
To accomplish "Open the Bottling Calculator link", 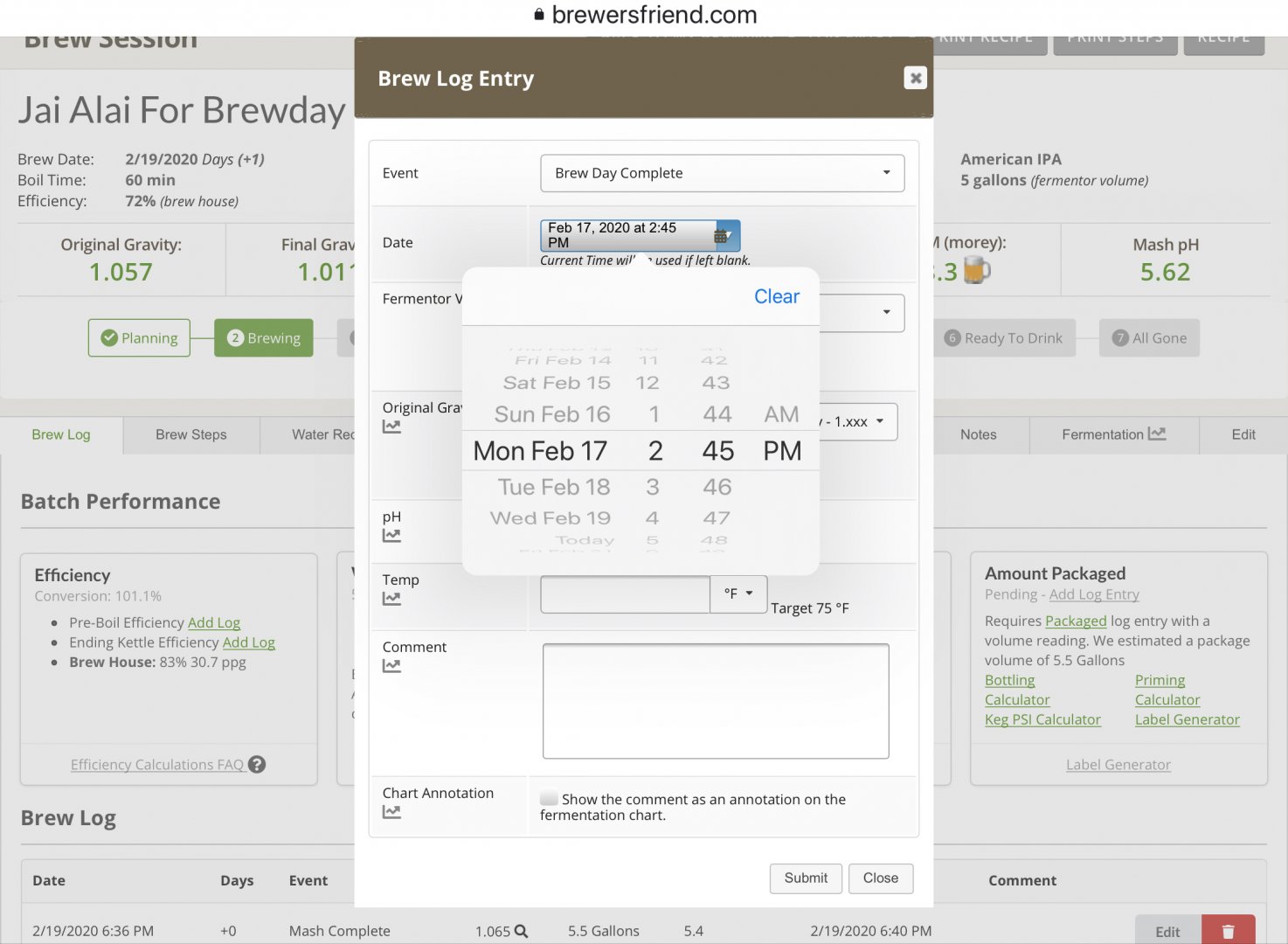I will (x=1017, y=690).
